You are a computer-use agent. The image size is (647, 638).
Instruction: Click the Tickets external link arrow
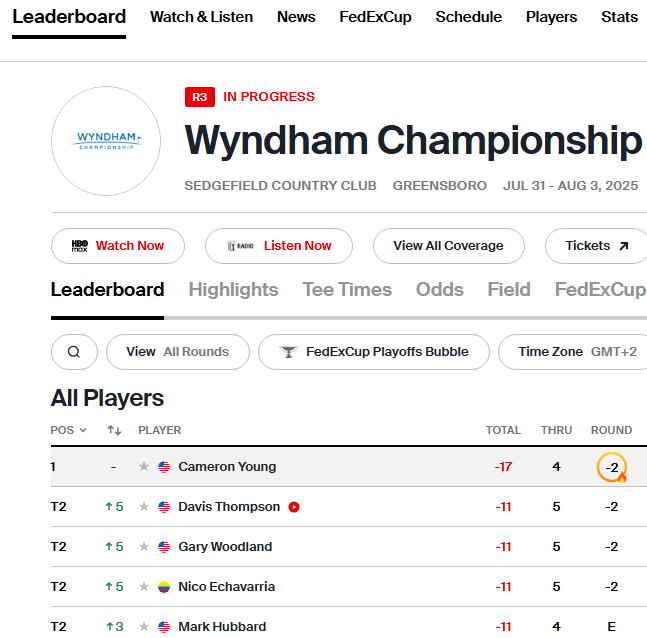[624, 246]
